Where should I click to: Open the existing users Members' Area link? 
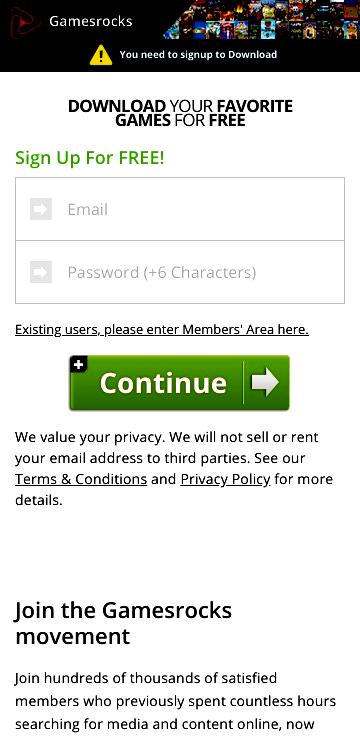[x=162, y=329]
